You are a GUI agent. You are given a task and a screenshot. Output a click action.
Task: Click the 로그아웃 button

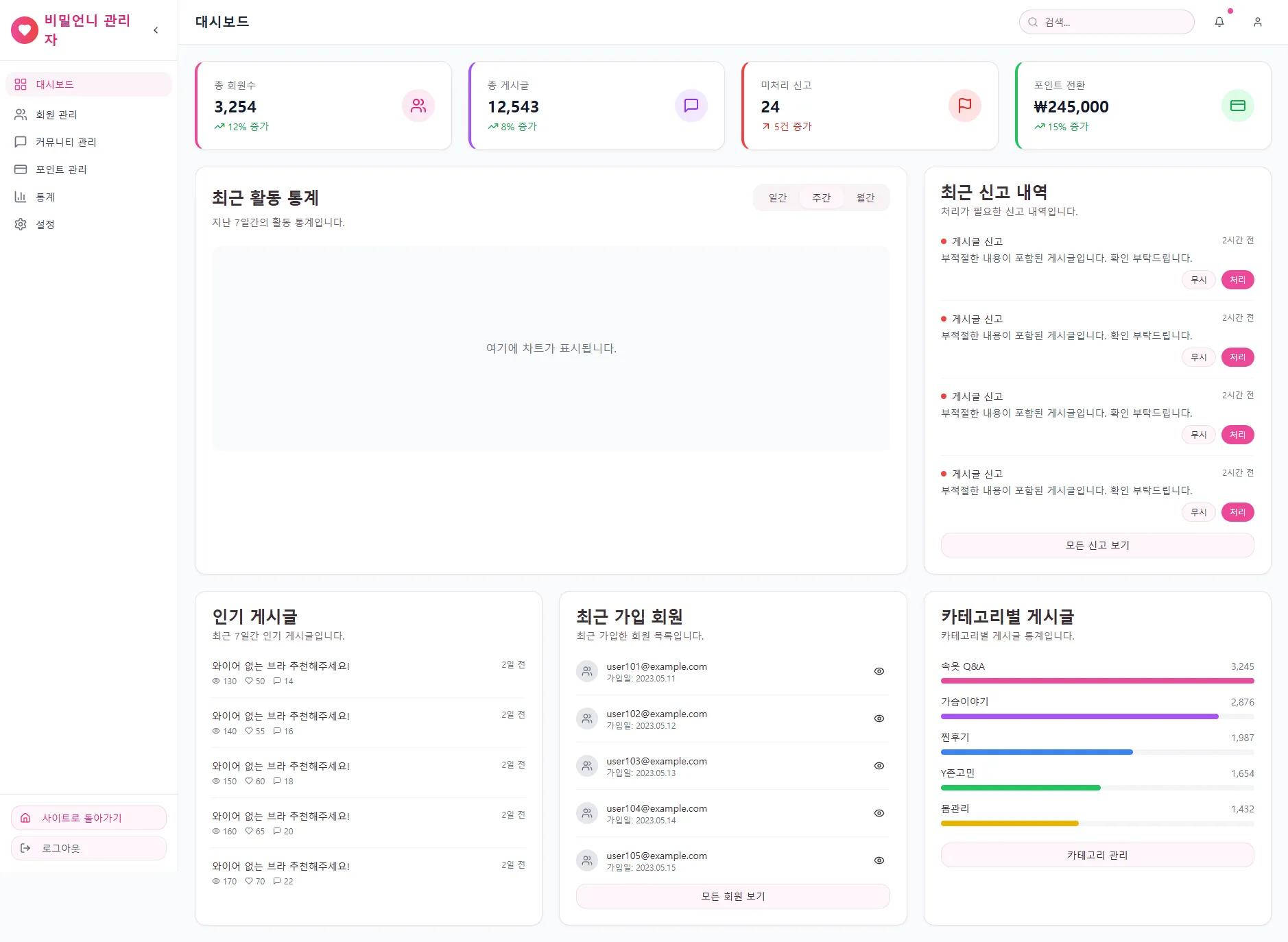[88, 848]
